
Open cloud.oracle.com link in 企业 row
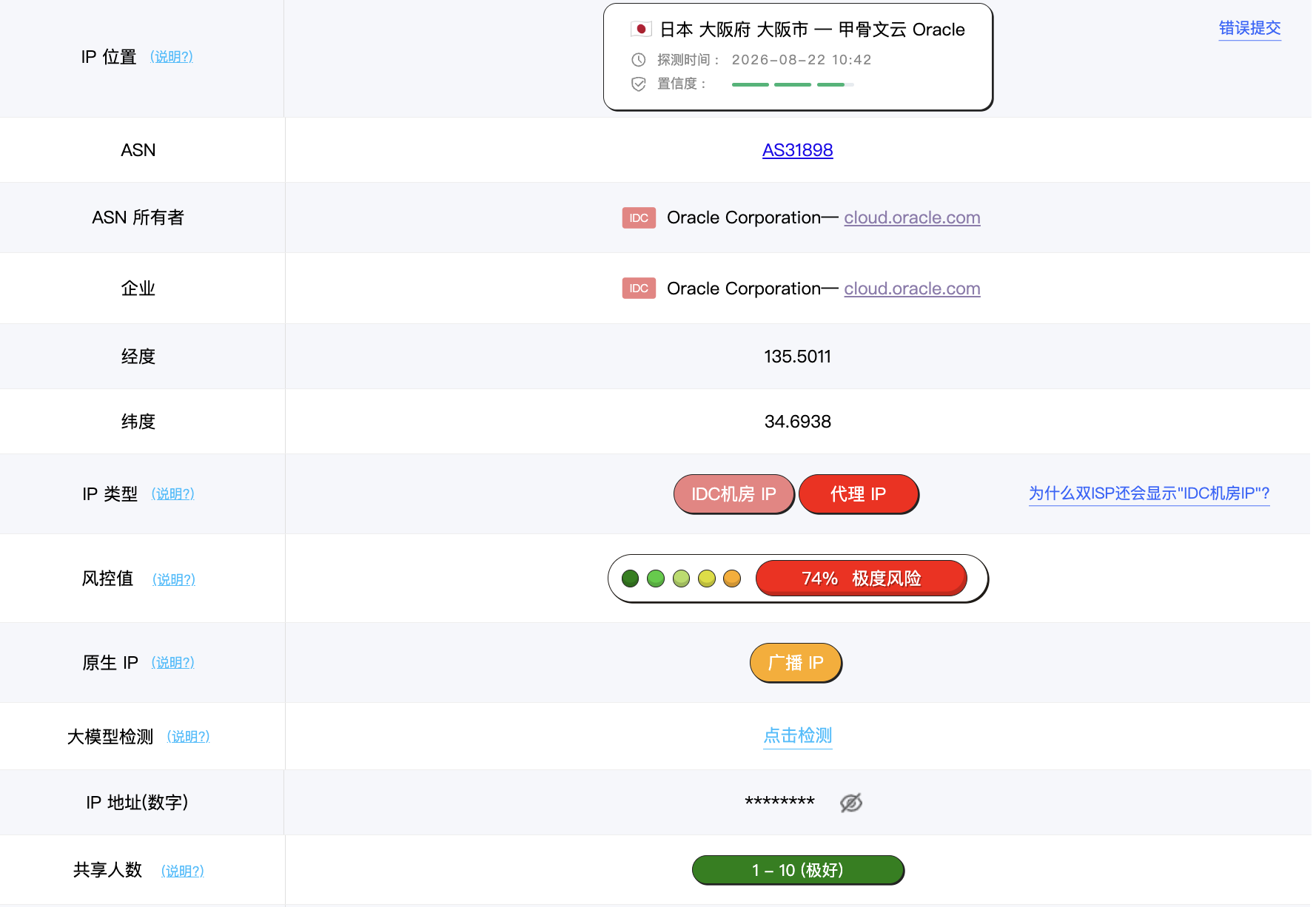(912, 289)
